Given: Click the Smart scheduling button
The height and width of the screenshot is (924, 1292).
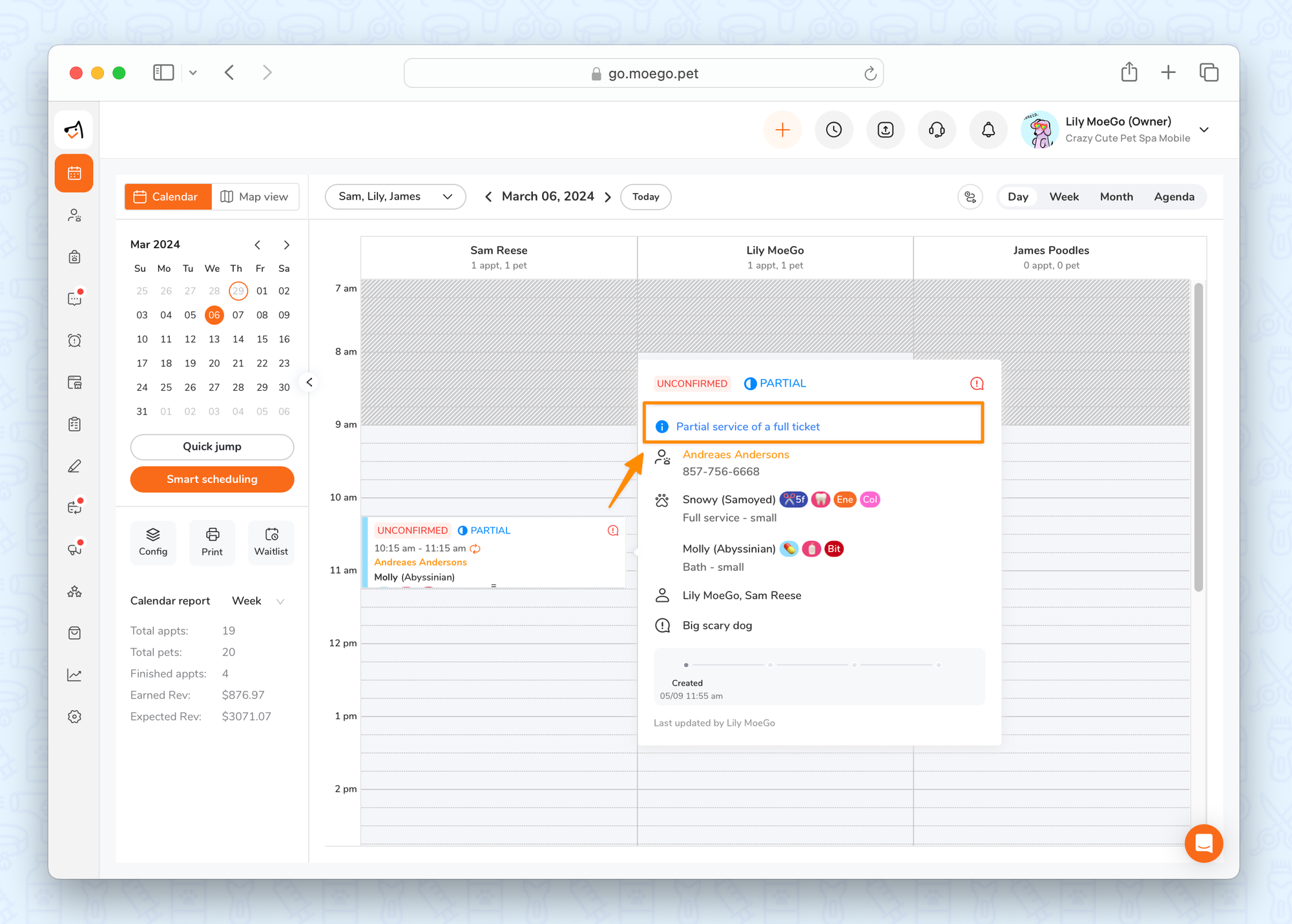Looking at the screenshot, I should point(212,479).
